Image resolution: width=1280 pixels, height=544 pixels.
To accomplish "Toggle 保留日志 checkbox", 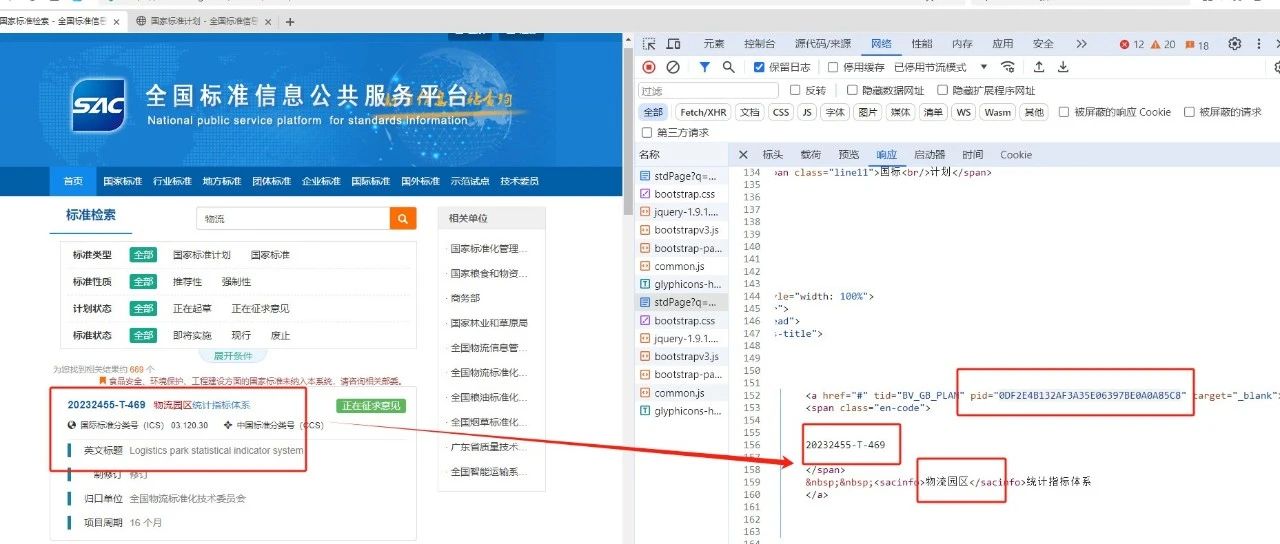I will pos(759,67).
